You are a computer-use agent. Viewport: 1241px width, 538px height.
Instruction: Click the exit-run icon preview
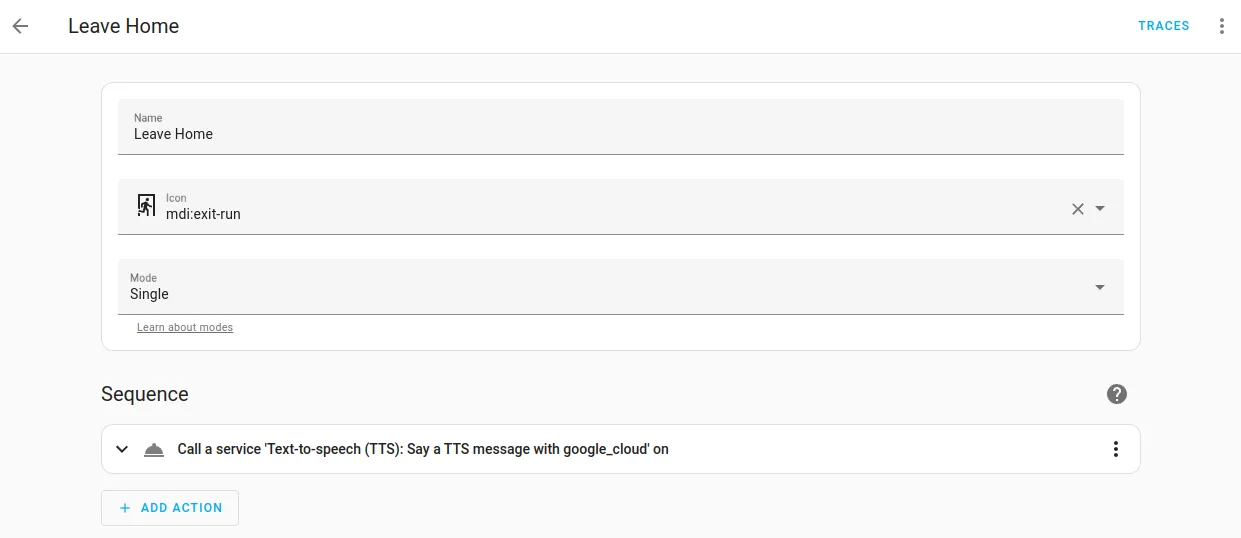(x=146, y=206)
